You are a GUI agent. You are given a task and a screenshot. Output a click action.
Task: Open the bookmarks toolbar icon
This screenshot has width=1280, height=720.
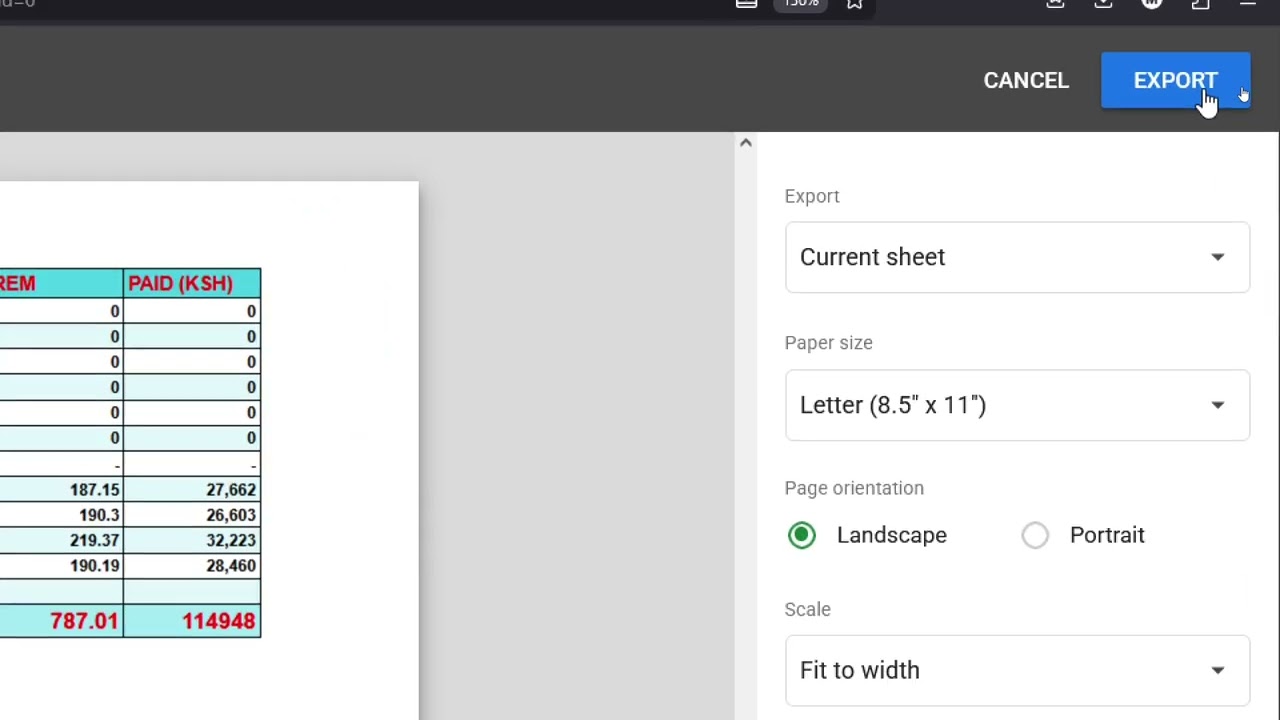(746, 5)
